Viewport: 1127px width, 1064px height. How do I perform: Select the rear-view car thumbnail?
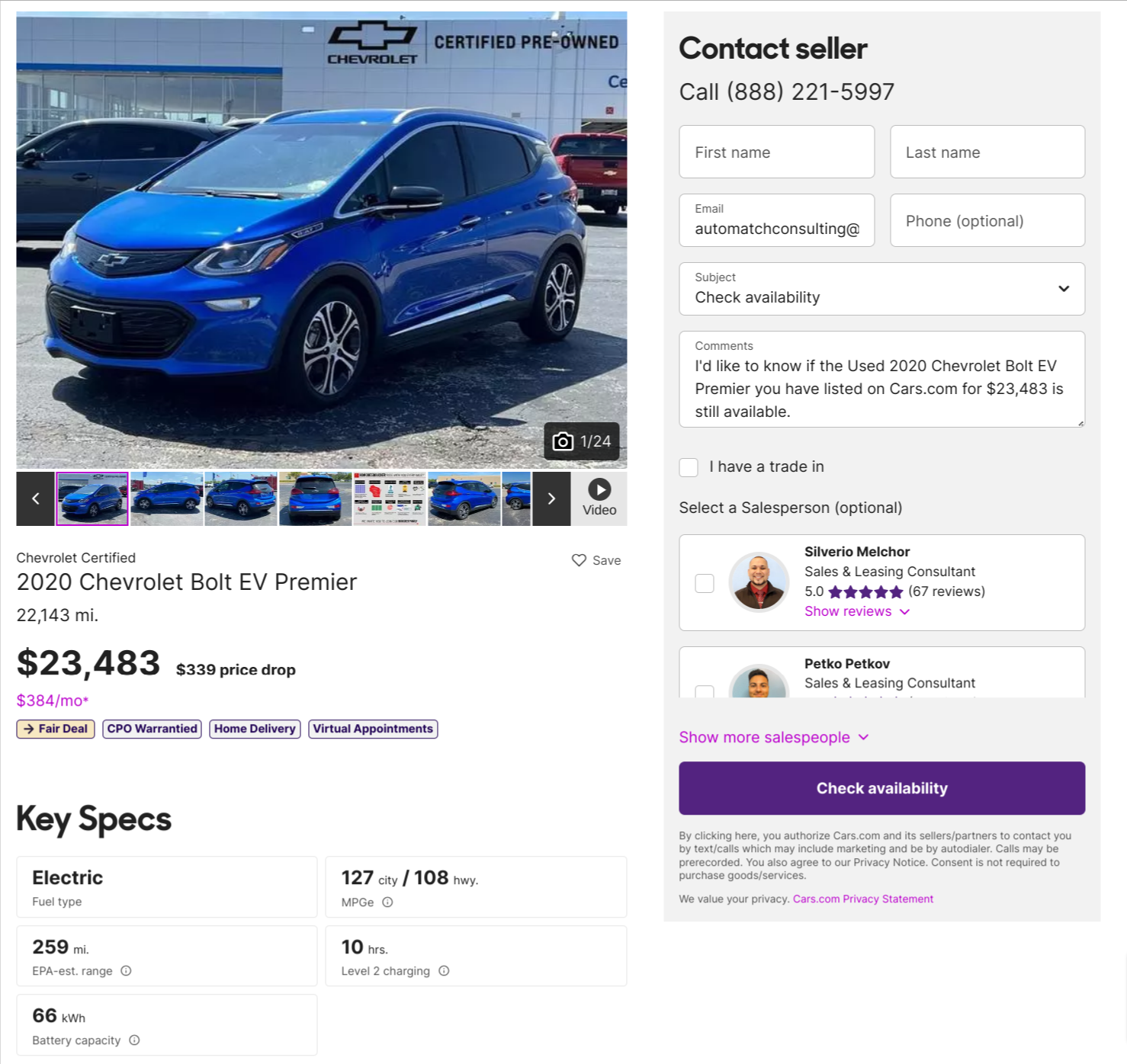point(316,498)
